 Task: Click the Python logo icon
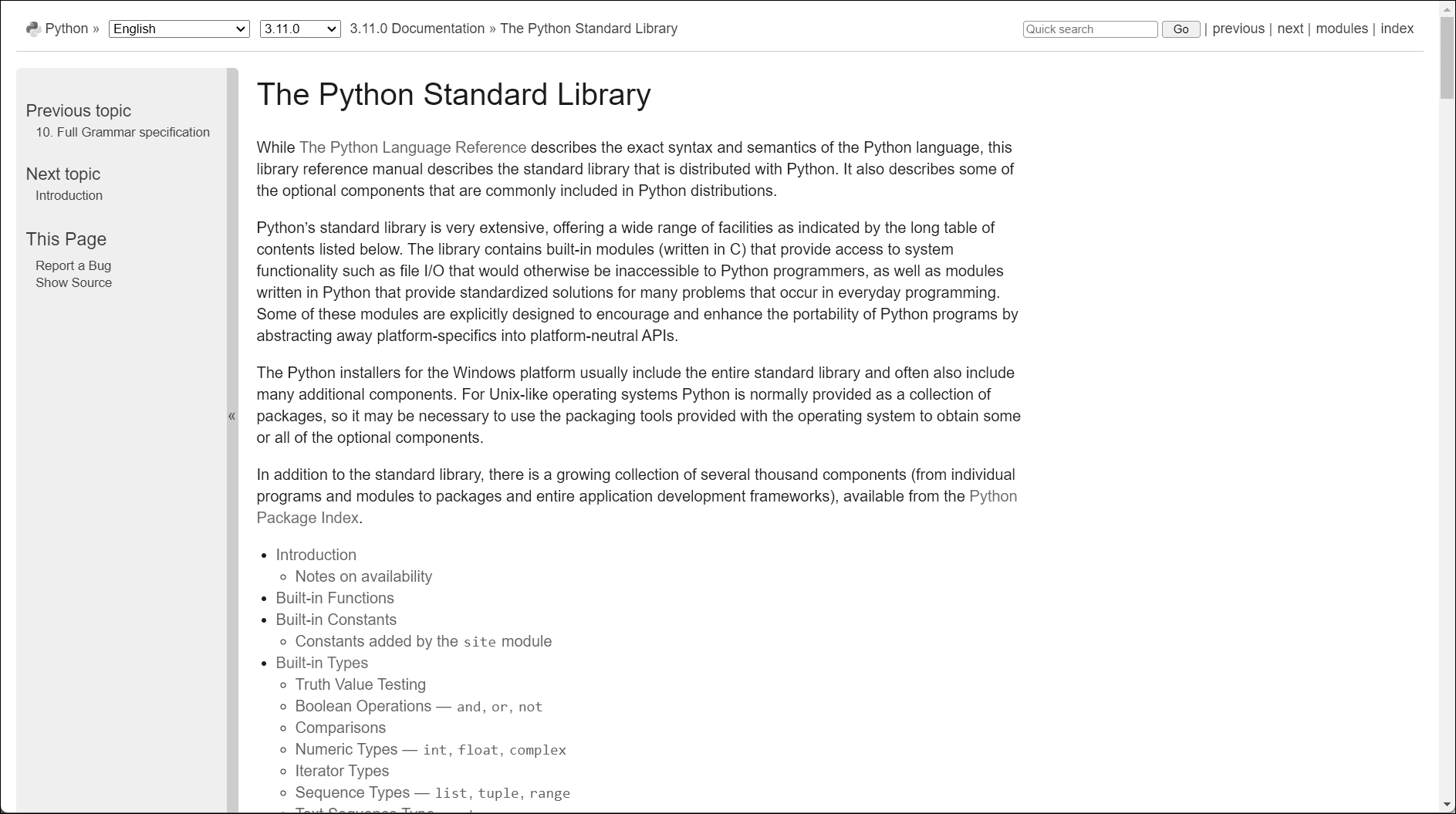[32, 28]
